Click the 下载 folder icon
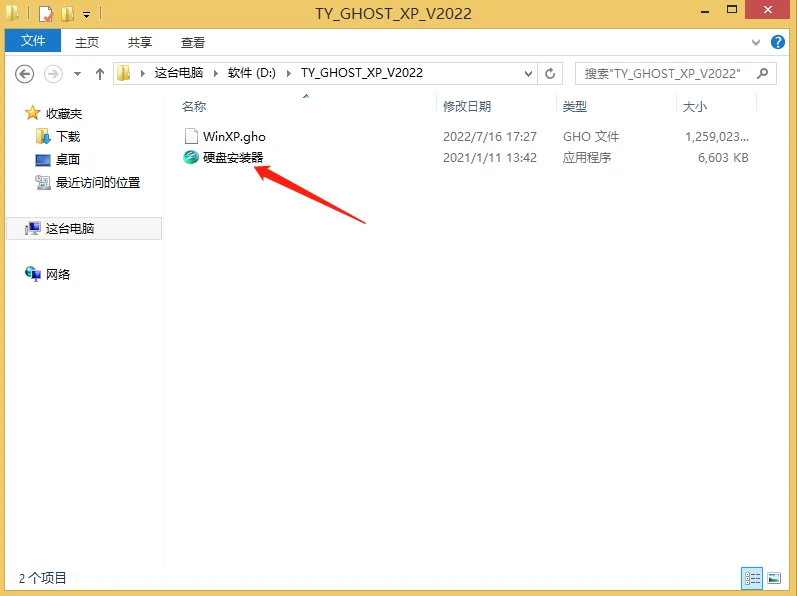 click(43, 136)
